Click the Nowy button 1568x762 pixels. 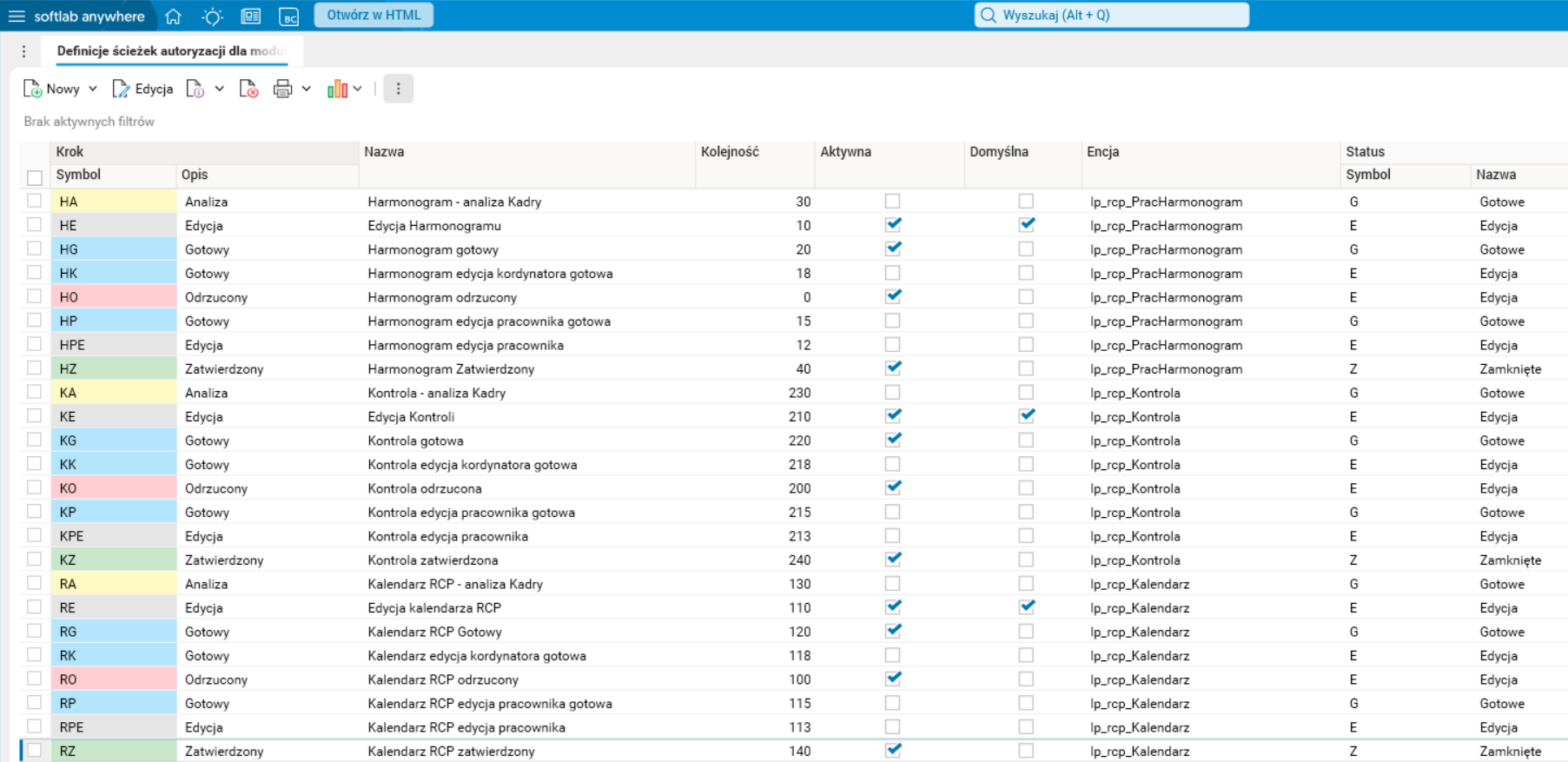click(x=51, y=89)
